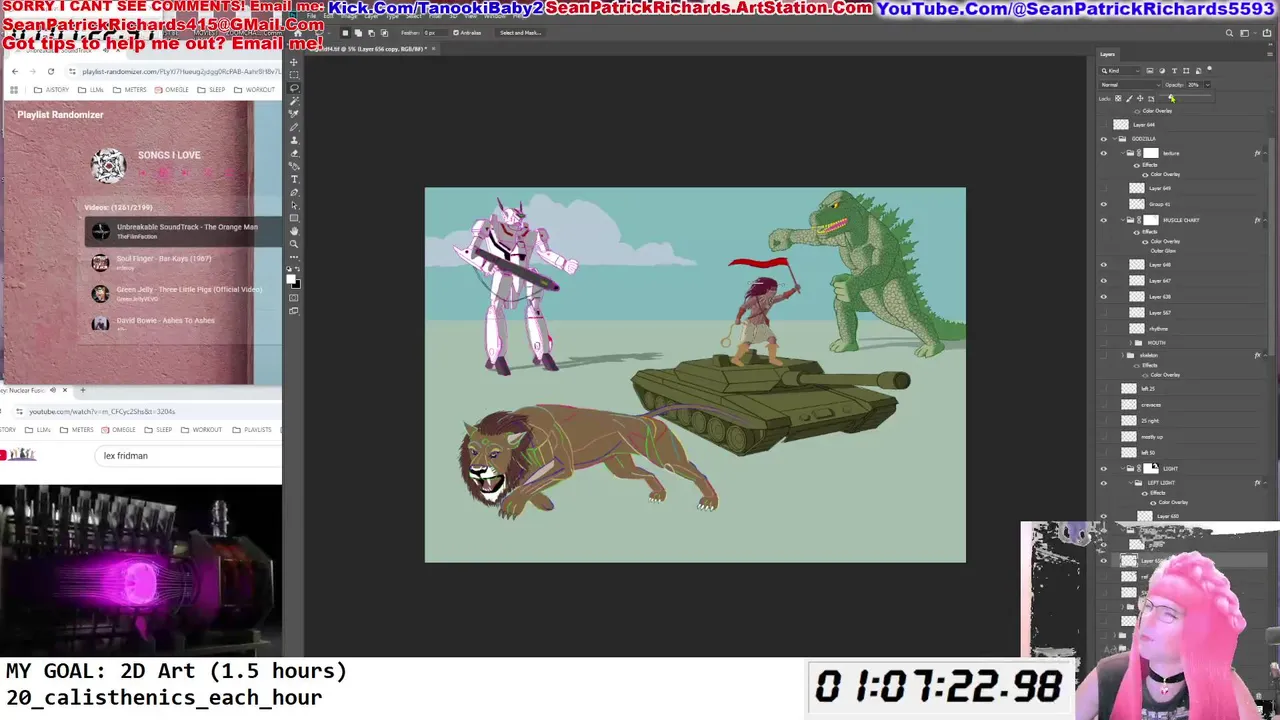
Task: Lock layer position icon in Layers
Action: [1140, 98]
